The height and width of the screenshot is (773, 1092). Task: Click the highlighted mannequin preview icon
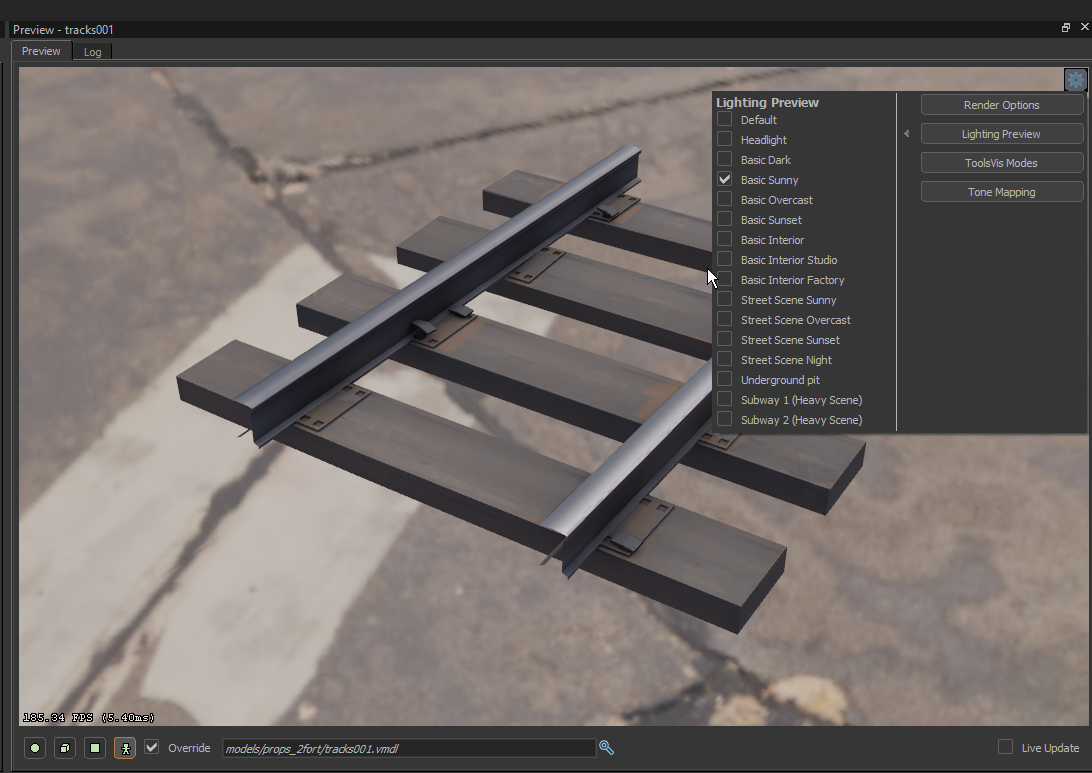pos(124,747)
